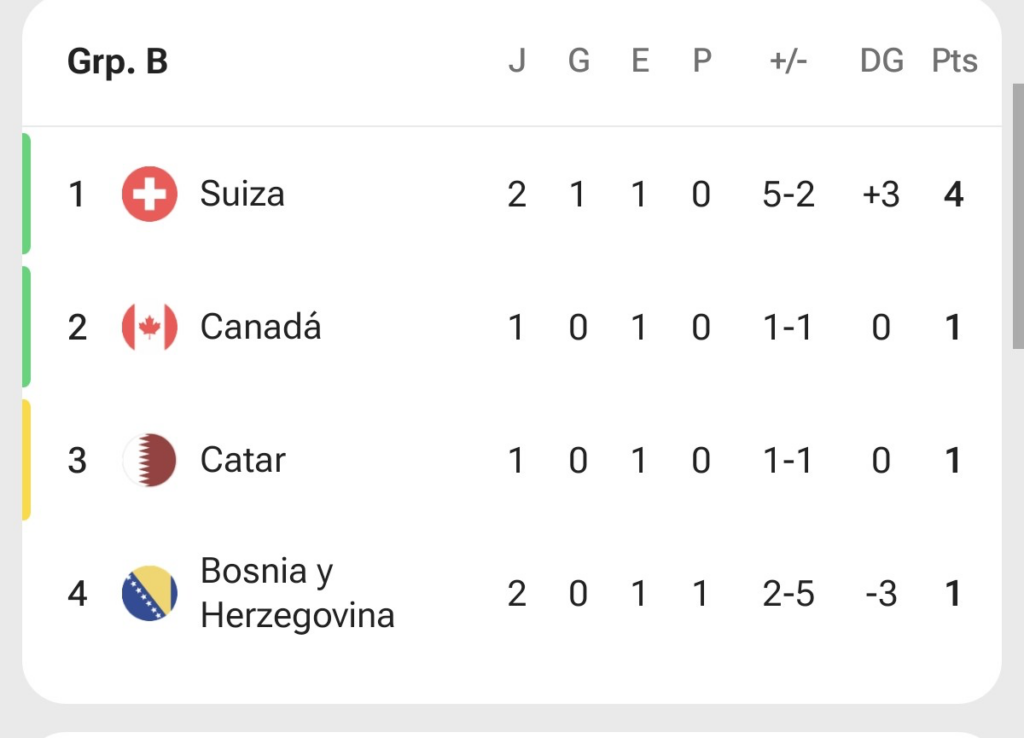This screenshot has width=1024, height=738.
Task: Open the Catar team page
Action: (x=243, y=460)
